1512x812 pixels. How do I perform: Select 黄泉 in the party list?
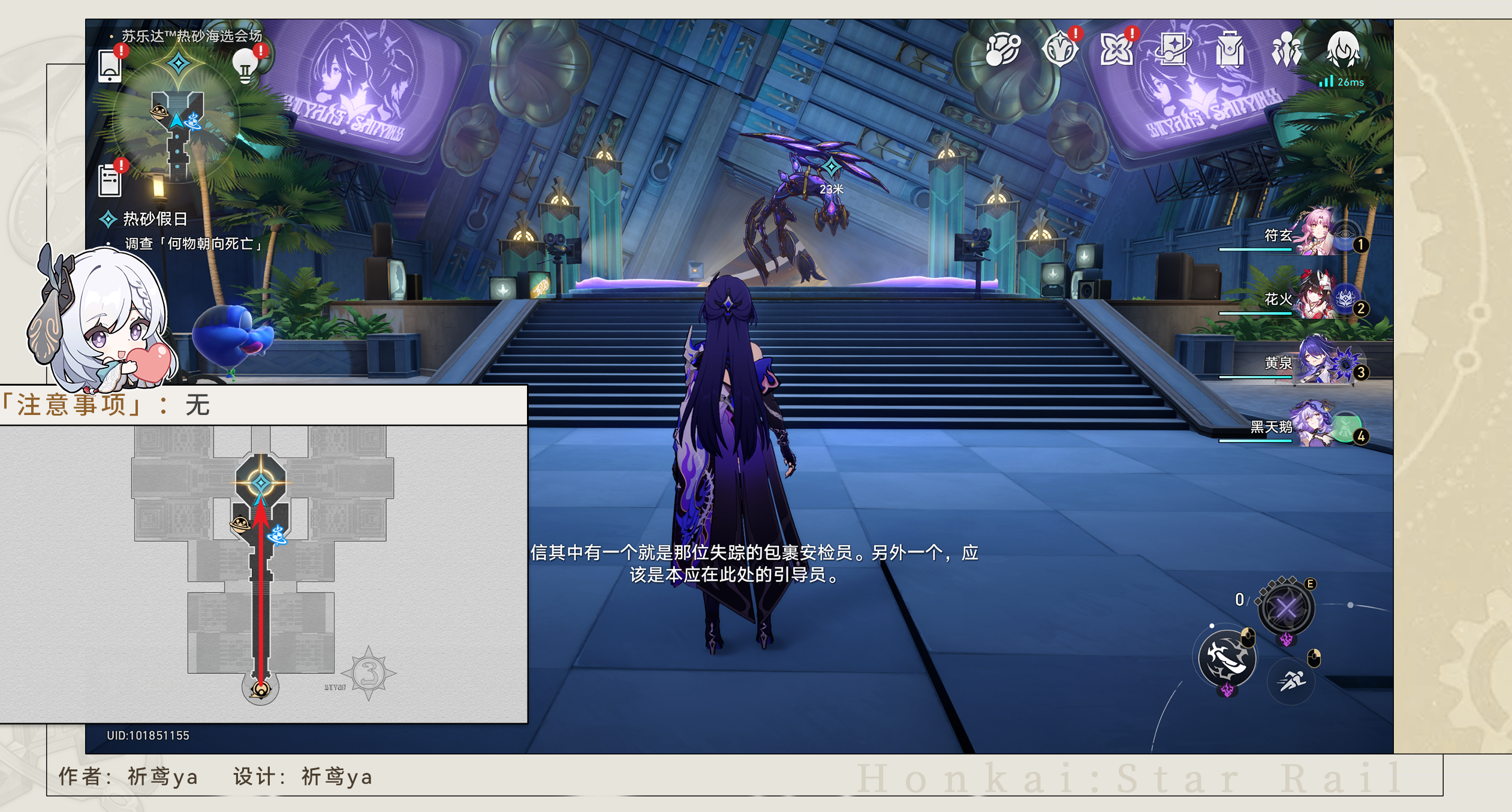(x=1316, y=363)
